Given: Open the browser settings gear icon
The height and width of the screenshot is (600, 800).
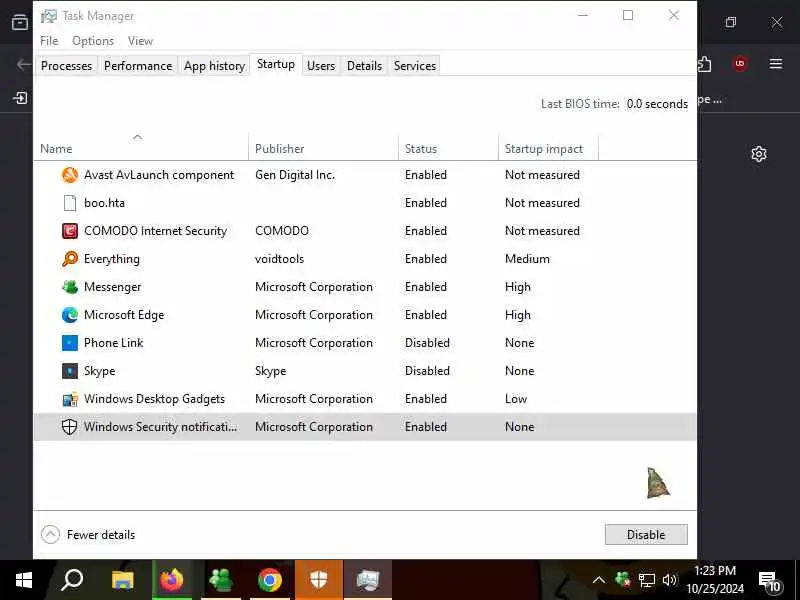Looking at the screenshot, I should point(759,154).
